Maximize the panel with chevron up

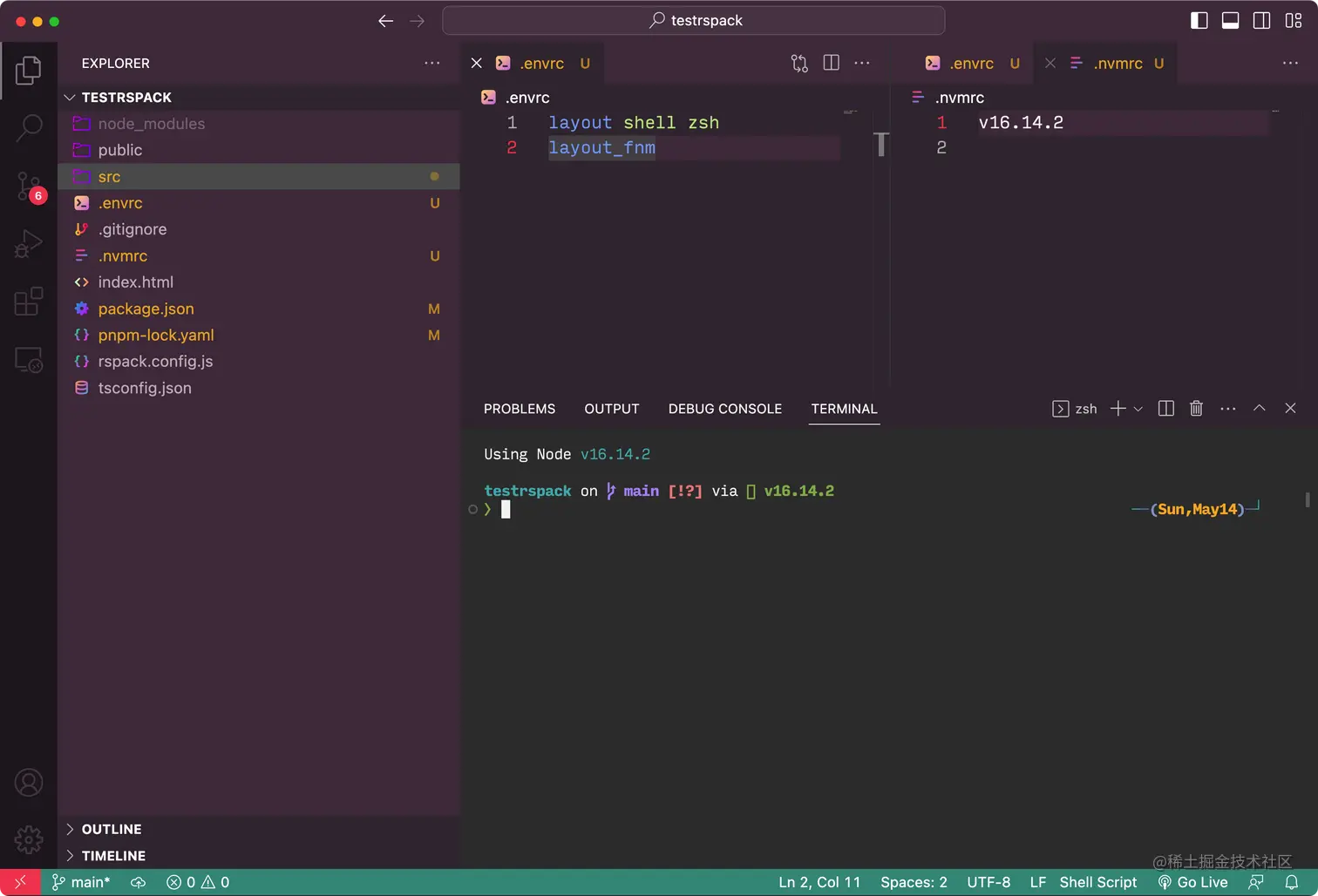[x=1260, y=408]
